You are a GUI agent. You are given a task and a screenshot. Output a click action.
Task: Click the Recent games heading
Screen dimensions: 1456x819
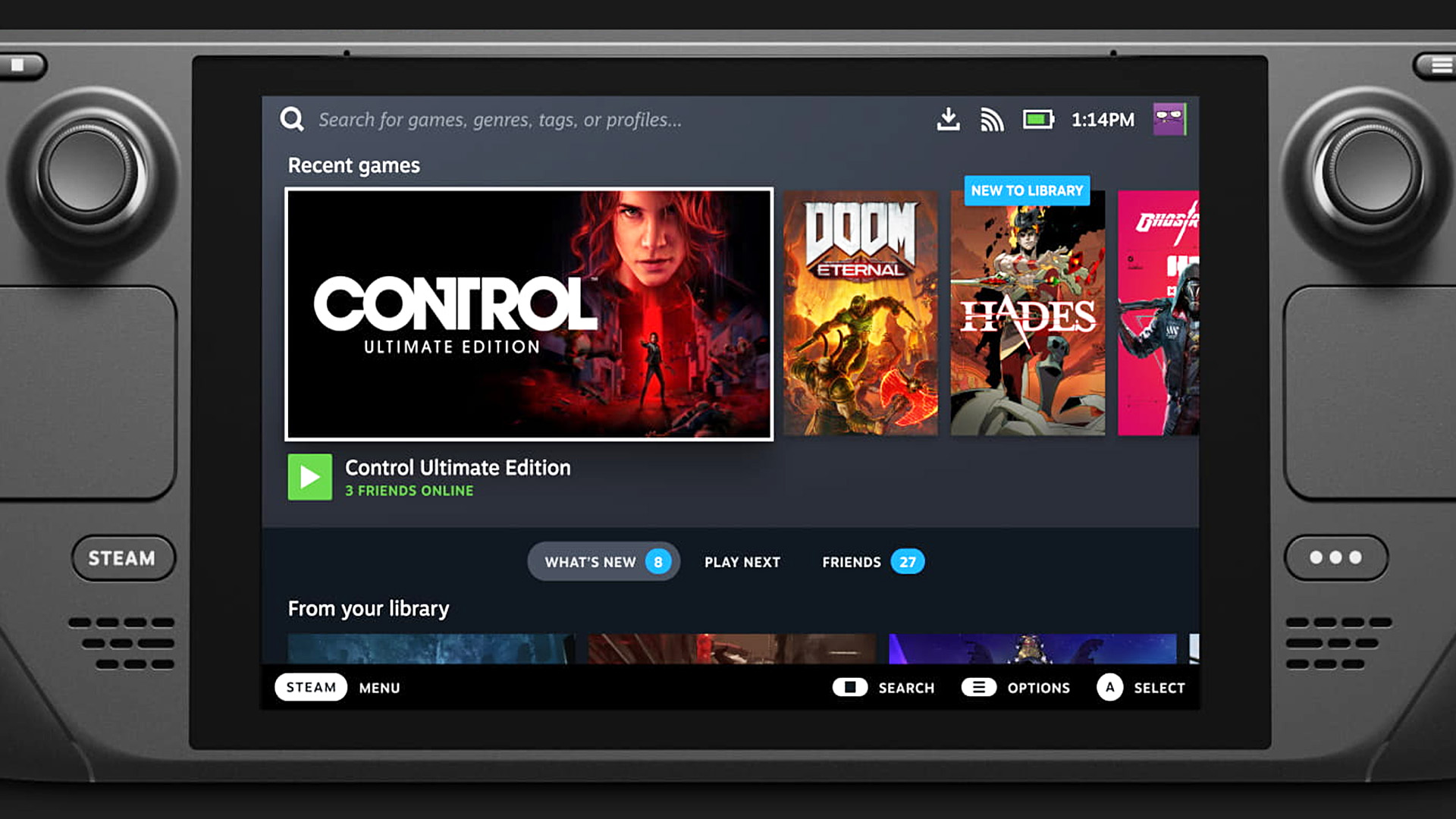[353, 165]
